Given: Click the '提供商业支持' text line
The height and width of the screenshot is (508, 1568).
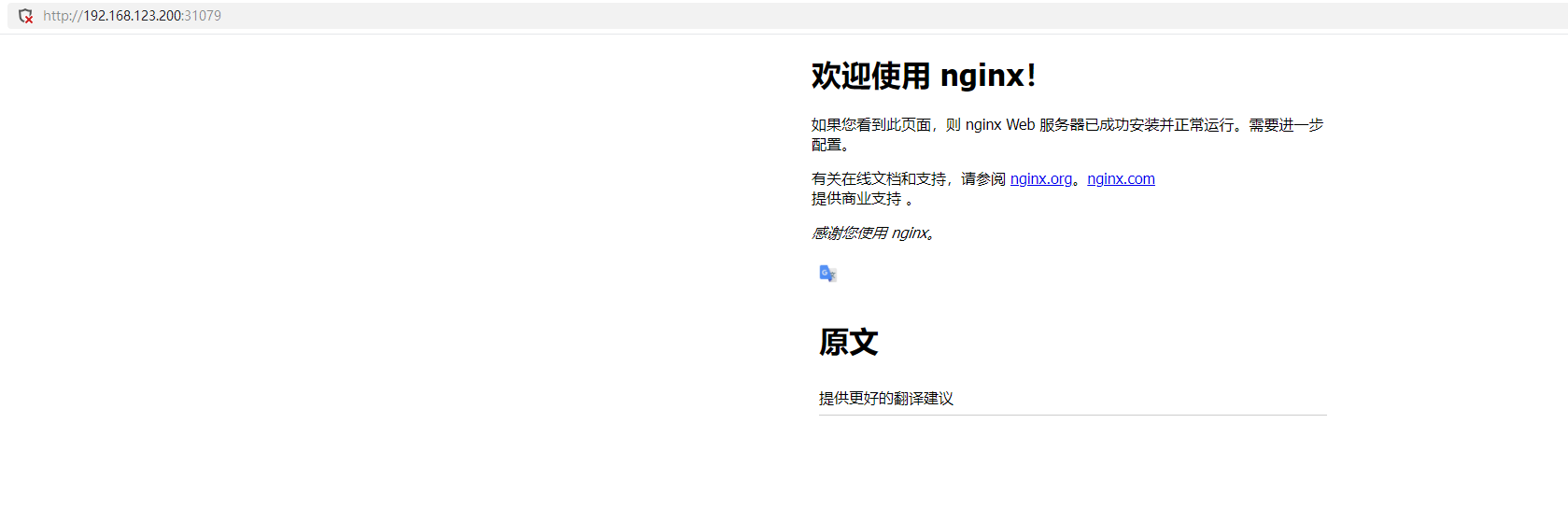Looking at the screenshot, I should 856,199.
